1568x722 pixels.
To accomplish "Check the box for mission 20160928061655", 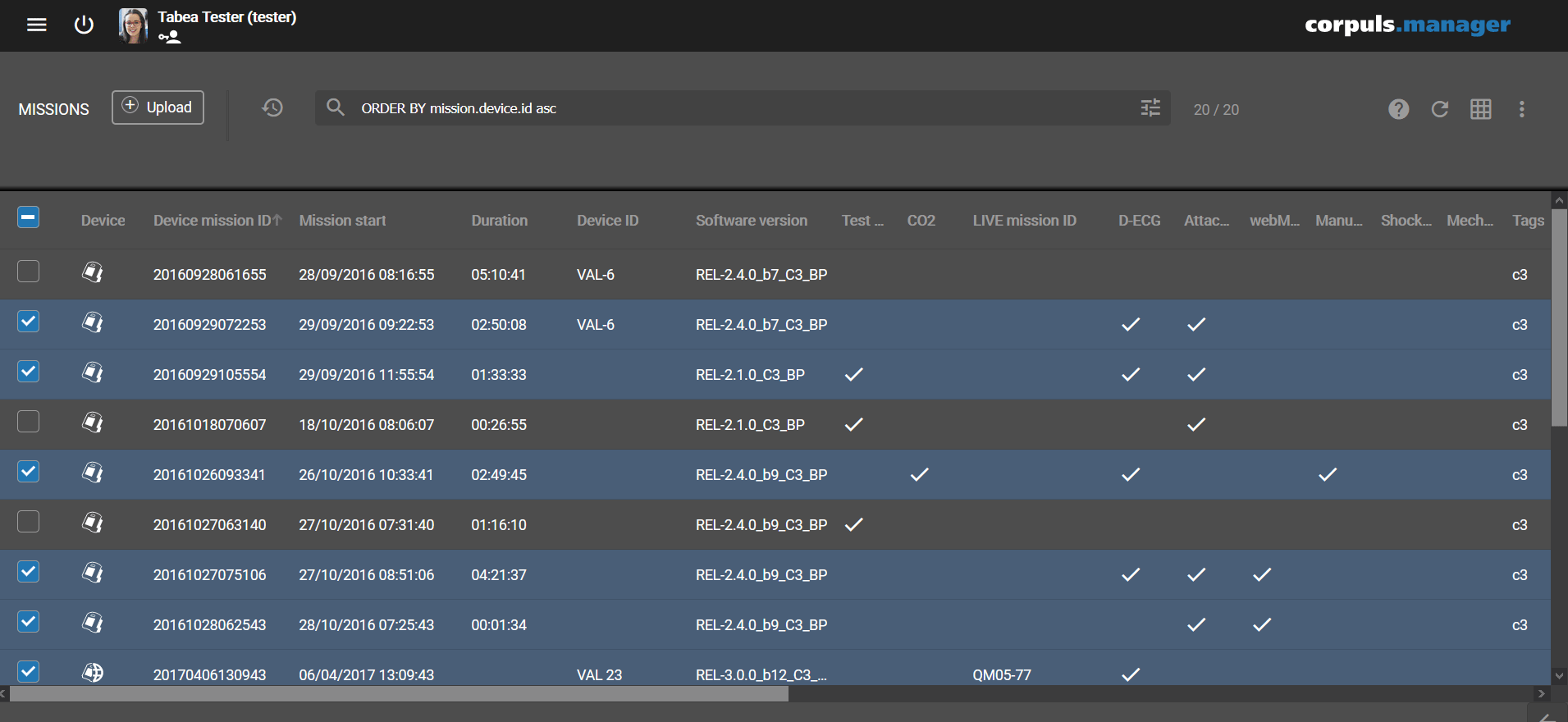I will [x=29, y=272].
